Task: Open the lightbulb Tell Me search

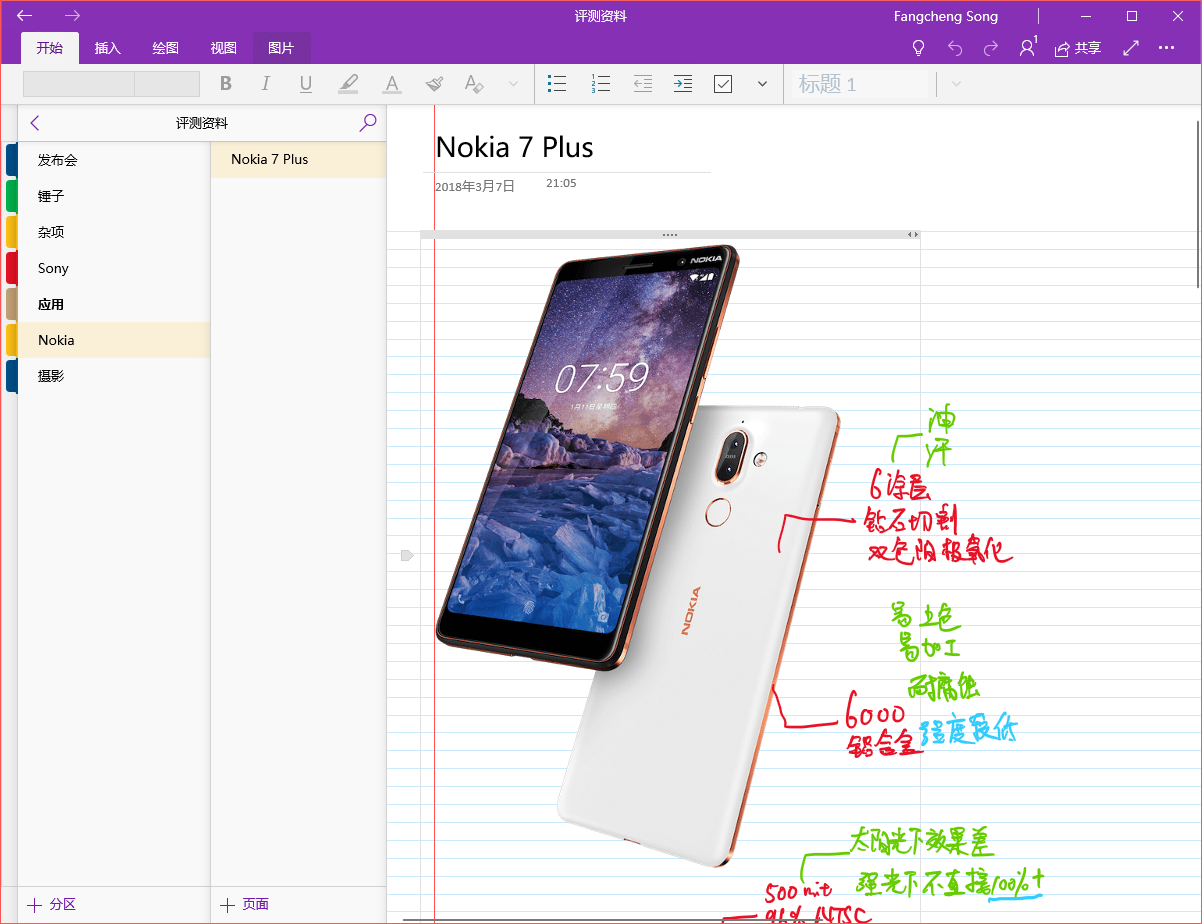Action: [x=919, y=48]
